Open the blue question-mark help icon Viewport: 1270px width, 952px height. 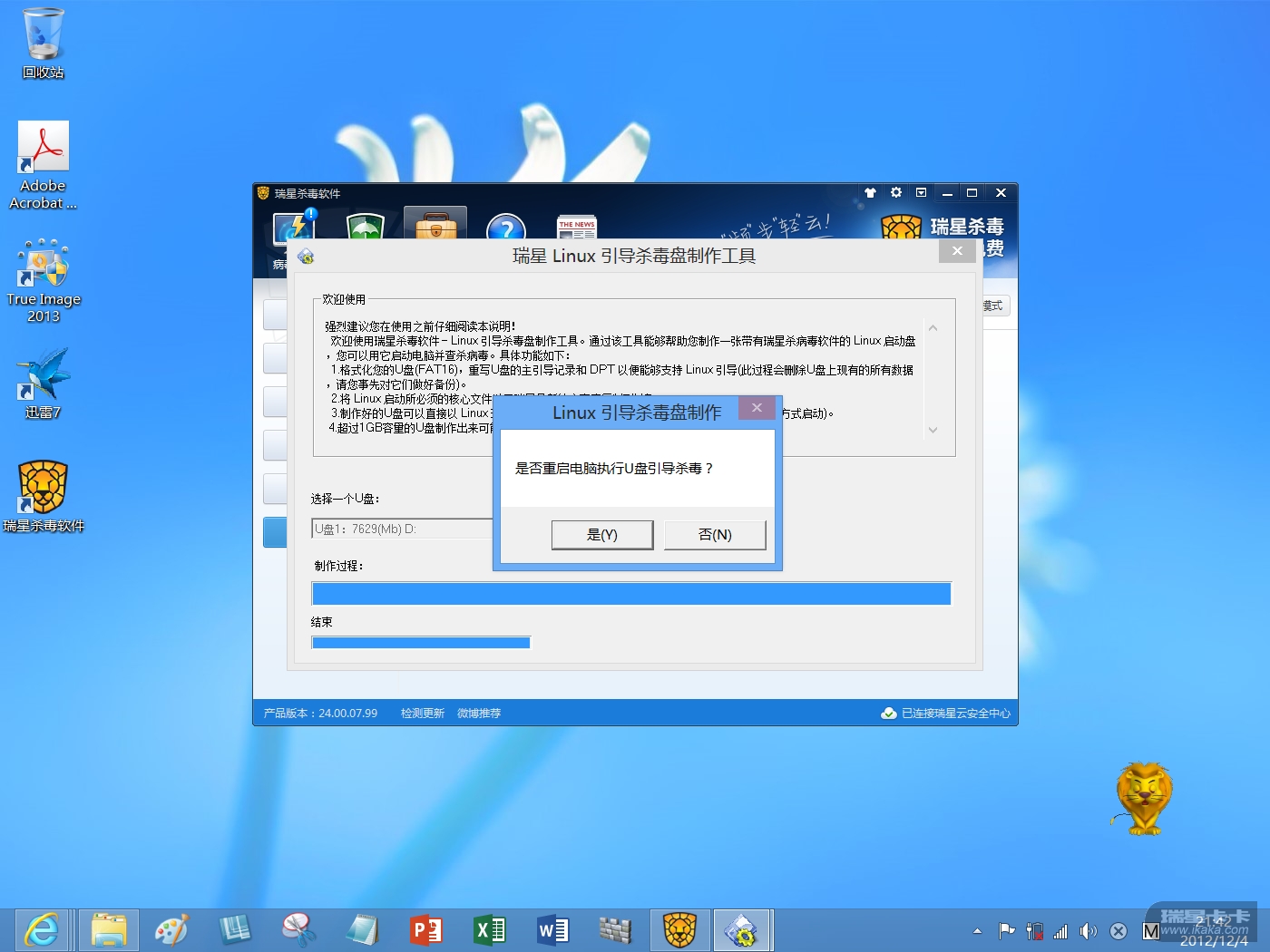pyautogui.click(x=506, y=228)
